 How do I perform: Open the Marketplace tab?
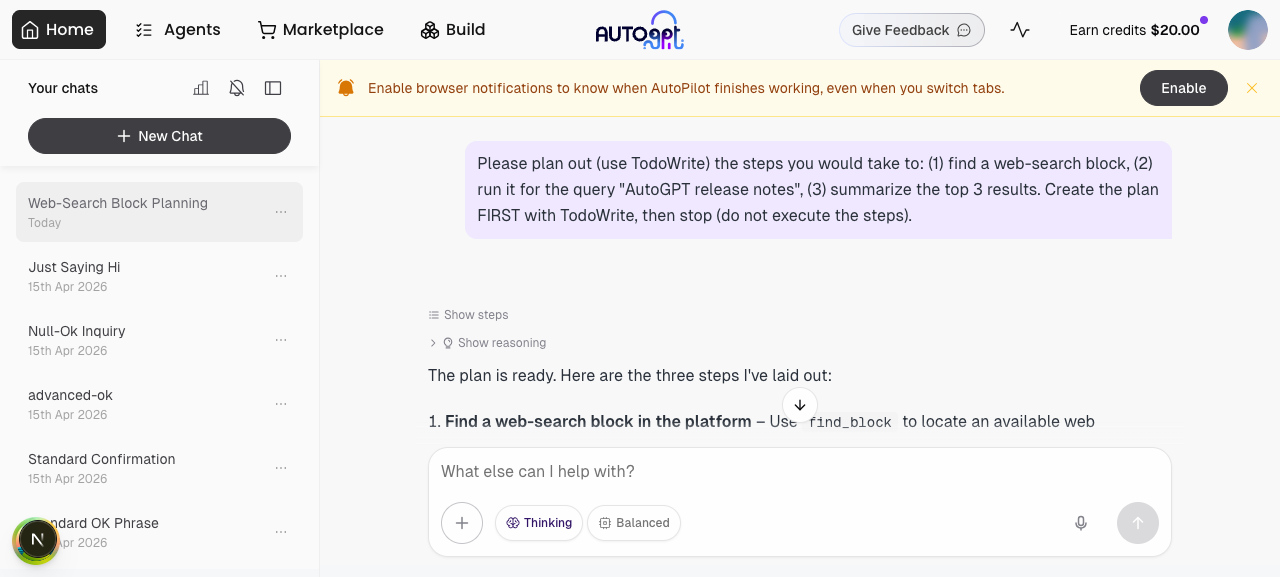[321, 30]
